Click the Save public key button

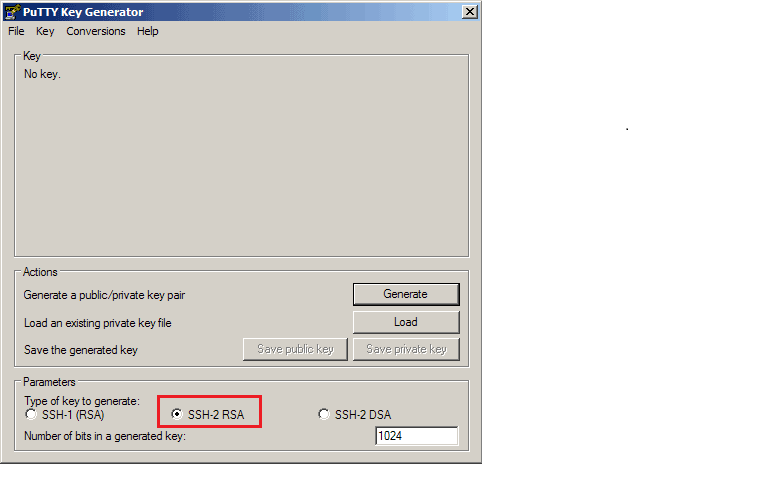(x=295, y=349)
